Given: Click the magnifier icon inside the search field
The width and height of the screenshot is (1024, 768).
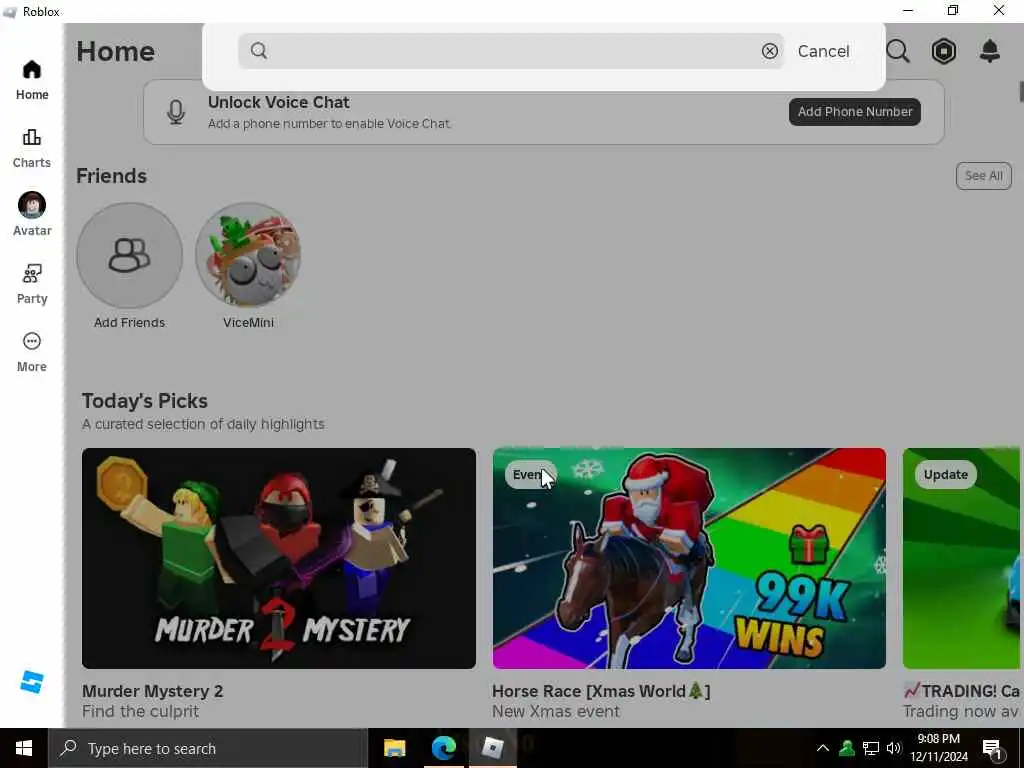Looking at the screenshot, I should point(259,51).
